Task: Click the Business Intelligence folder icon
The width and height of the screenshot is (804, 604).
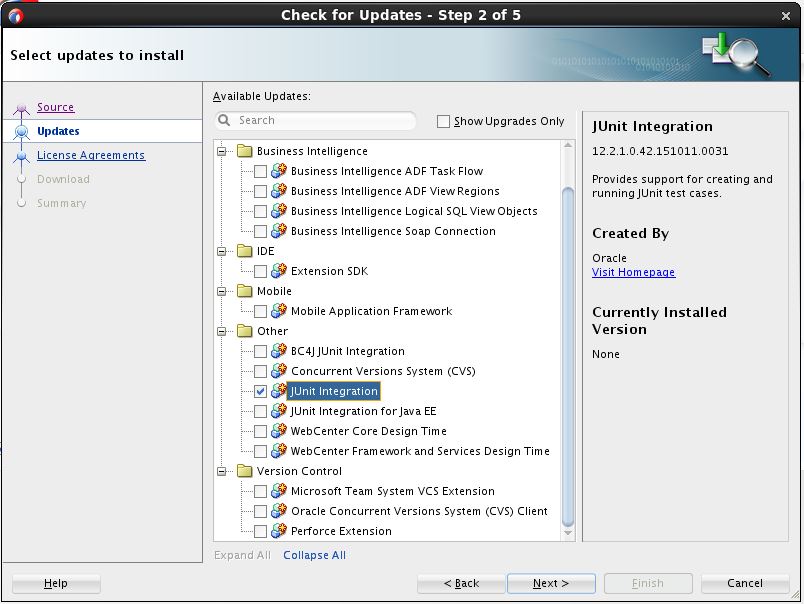Action: click(244, 151)
